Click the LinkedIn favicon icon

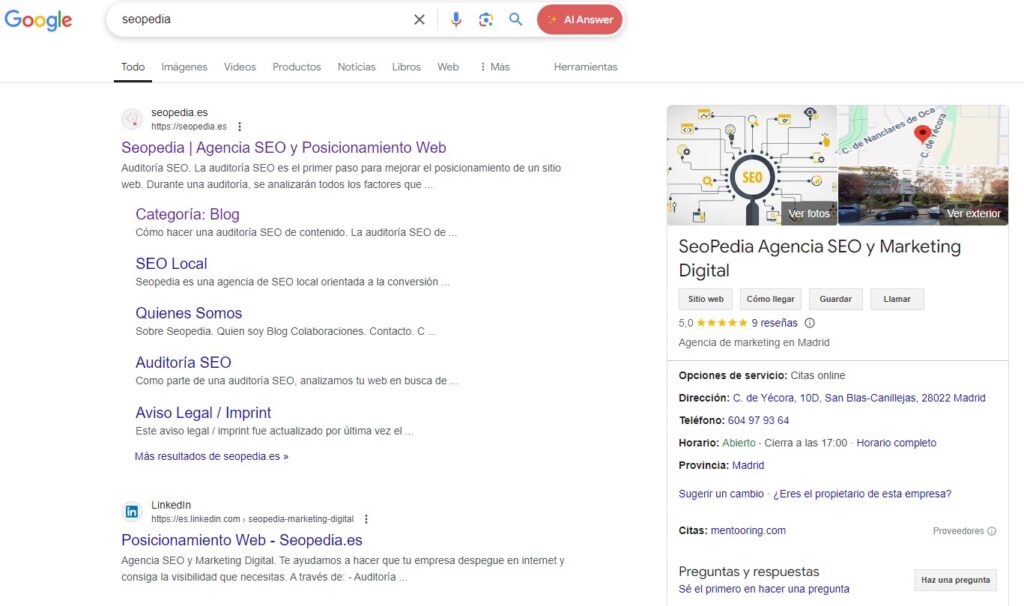(x=132, y=511)
